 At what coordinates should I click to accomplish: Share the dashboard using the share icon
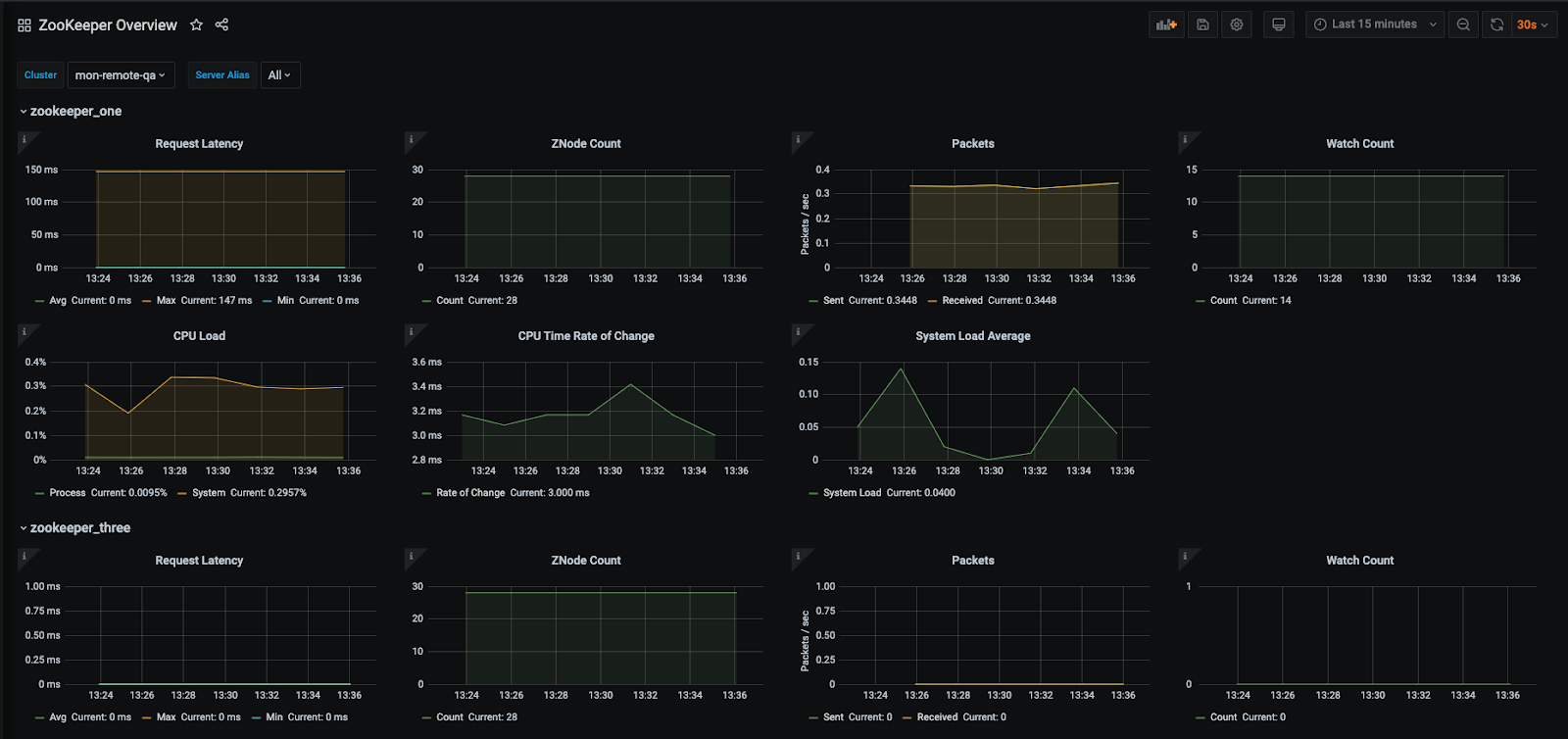221,25
